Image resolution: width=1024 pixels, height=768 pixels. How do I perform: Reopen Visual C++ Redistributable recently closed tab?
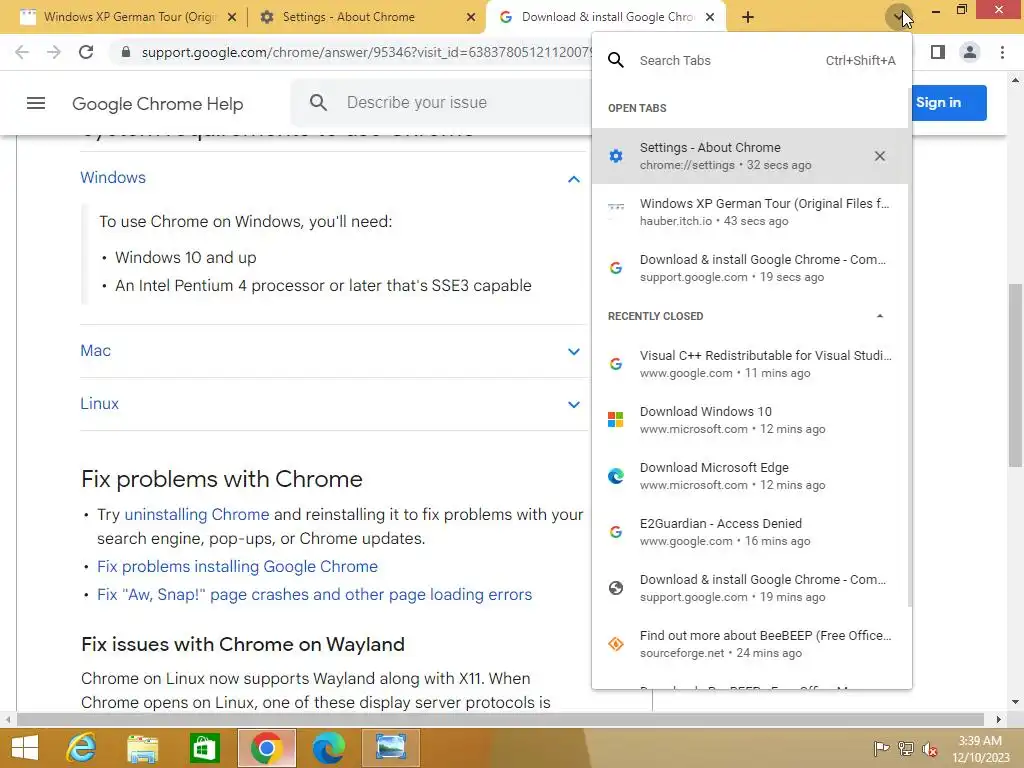click(750, 364)
